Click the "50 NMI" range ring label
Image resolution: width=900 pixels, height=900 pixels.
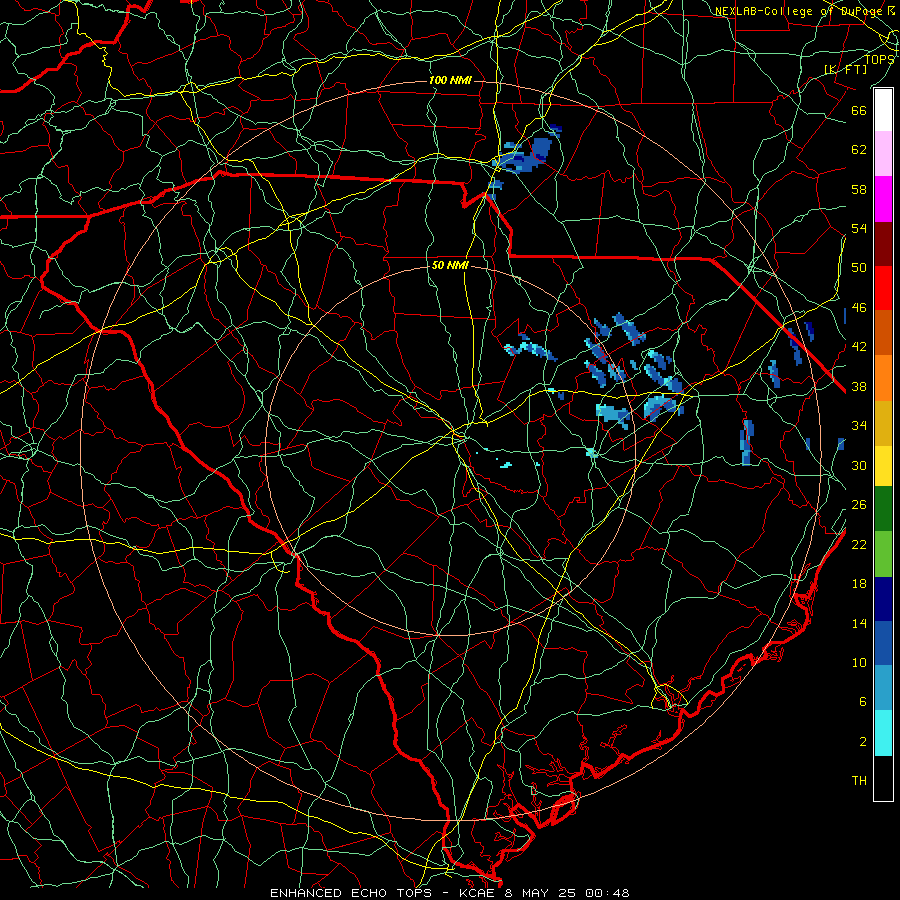point(450,265)
